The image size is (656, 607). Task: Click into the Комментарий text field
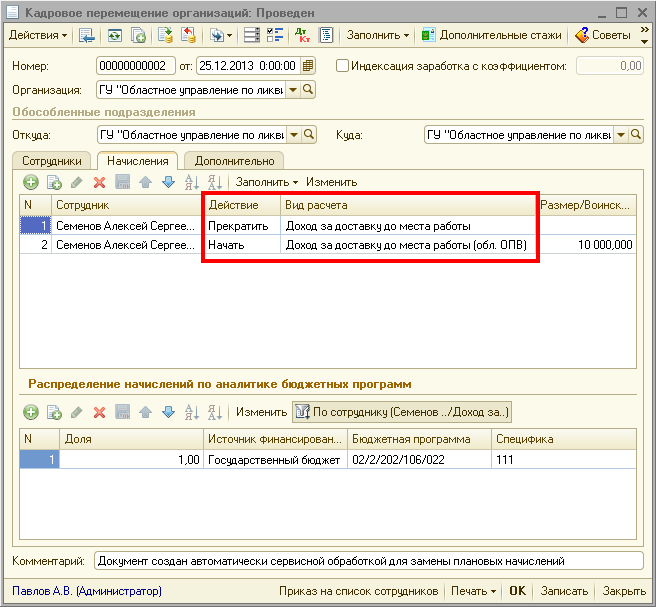tap(368, 561)
